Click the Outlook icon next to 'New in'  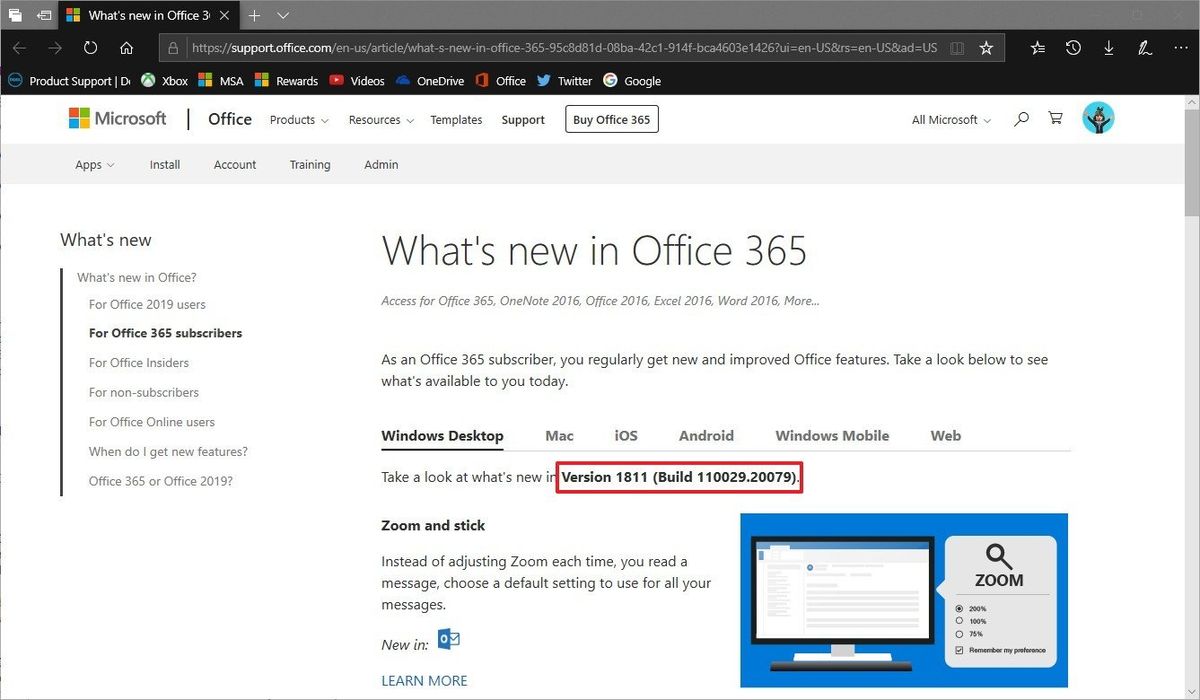448,638
